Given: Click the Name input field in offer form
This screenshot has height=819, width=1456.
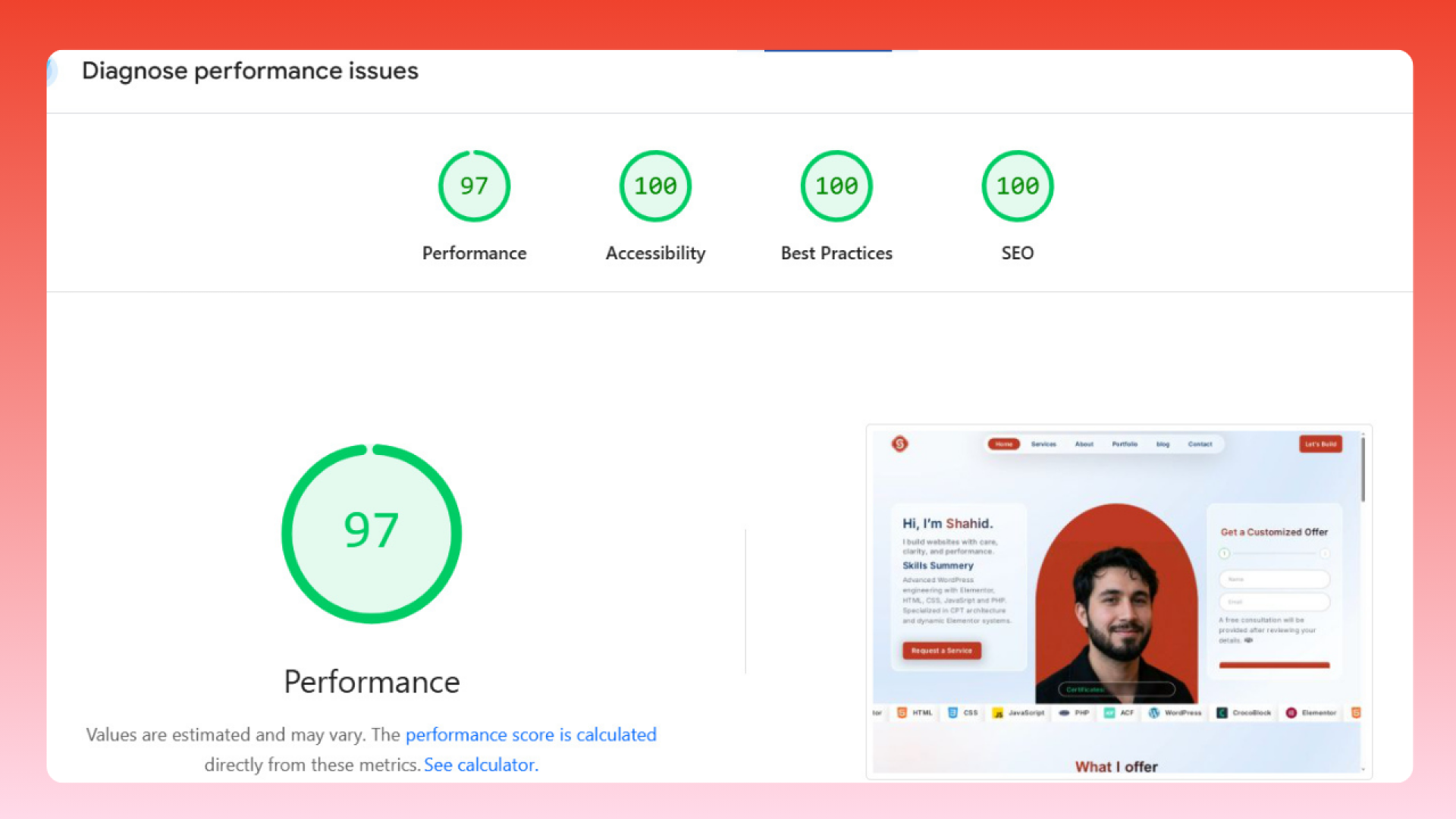Looking at the screenshot, I should [1274, 579].
